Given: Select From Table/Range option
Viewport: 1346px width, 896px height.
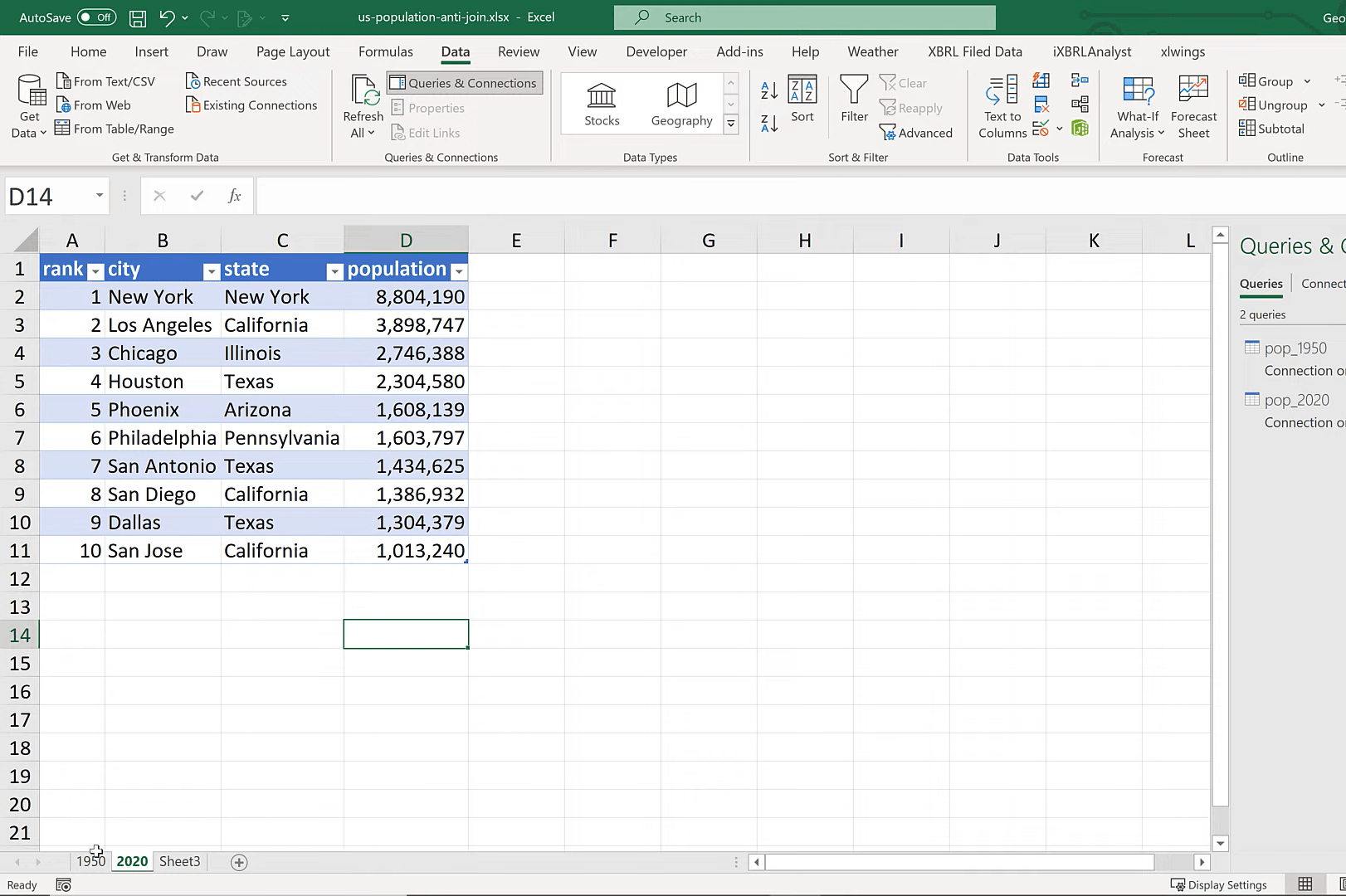Looking at the screenshot, I should coord(115,129).
